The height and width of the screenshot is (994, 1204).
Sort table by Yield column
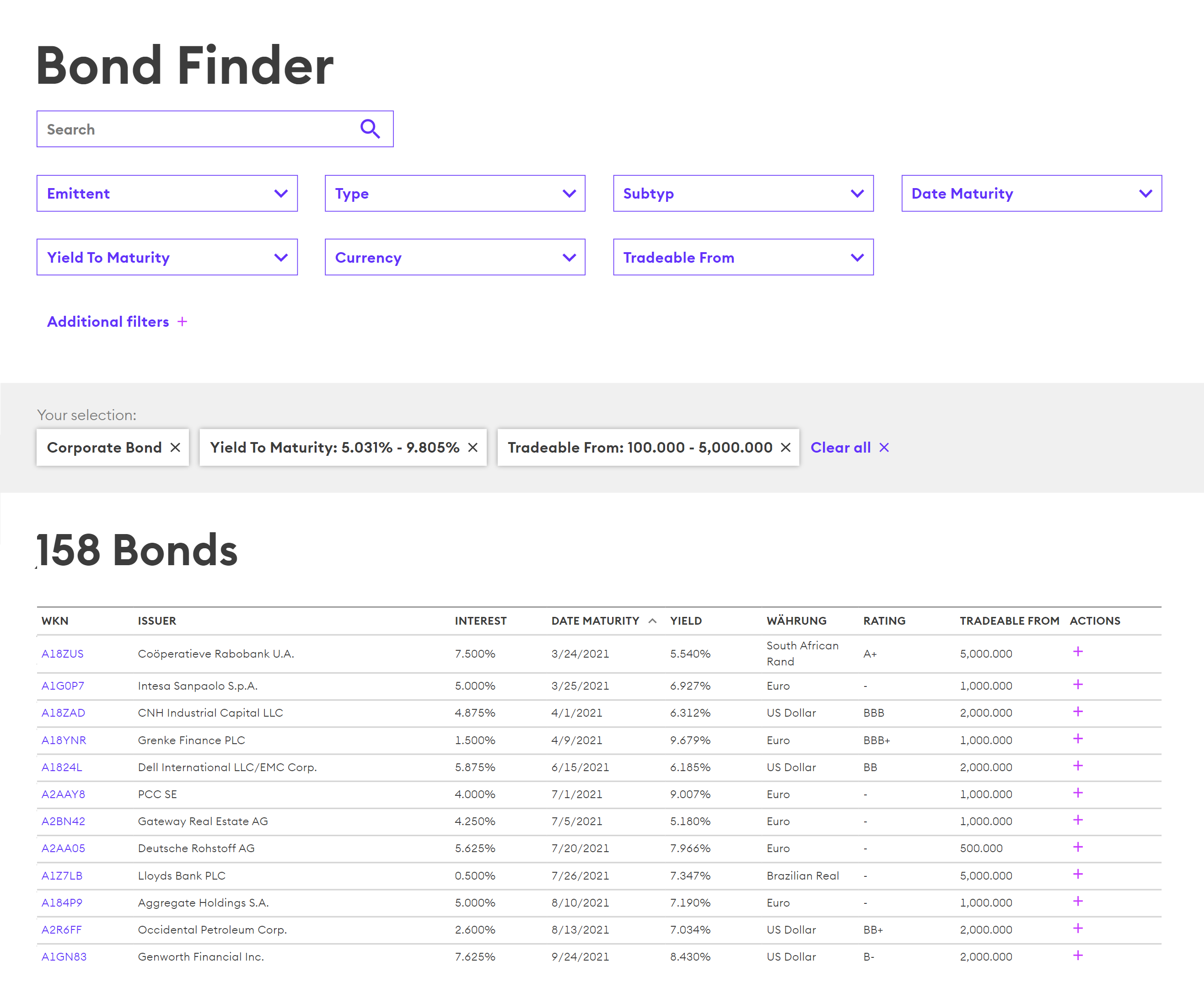click(x=686, y=621)
